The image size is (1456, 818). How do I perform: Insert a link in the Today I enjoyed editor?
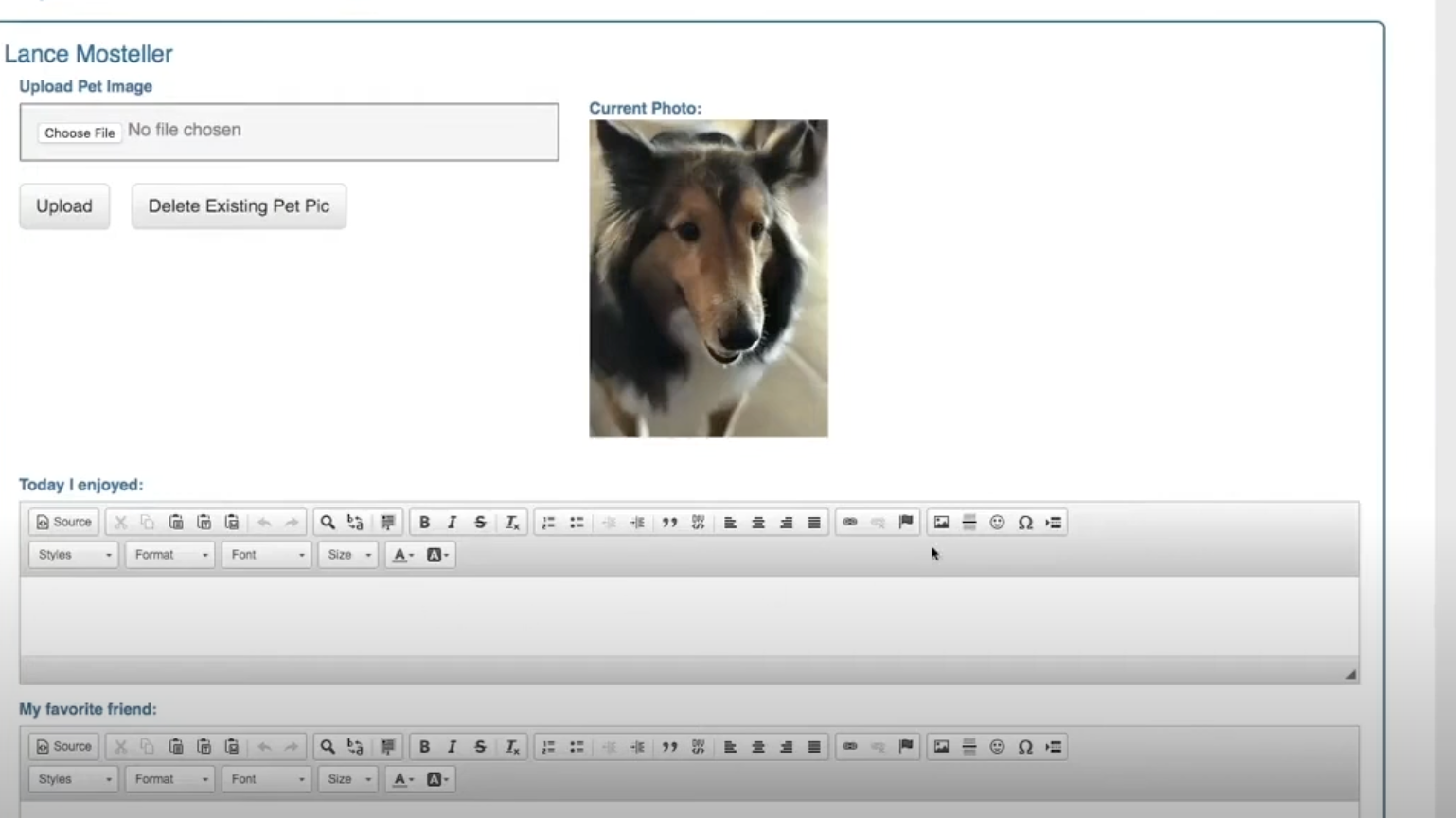tap(849, 522)
